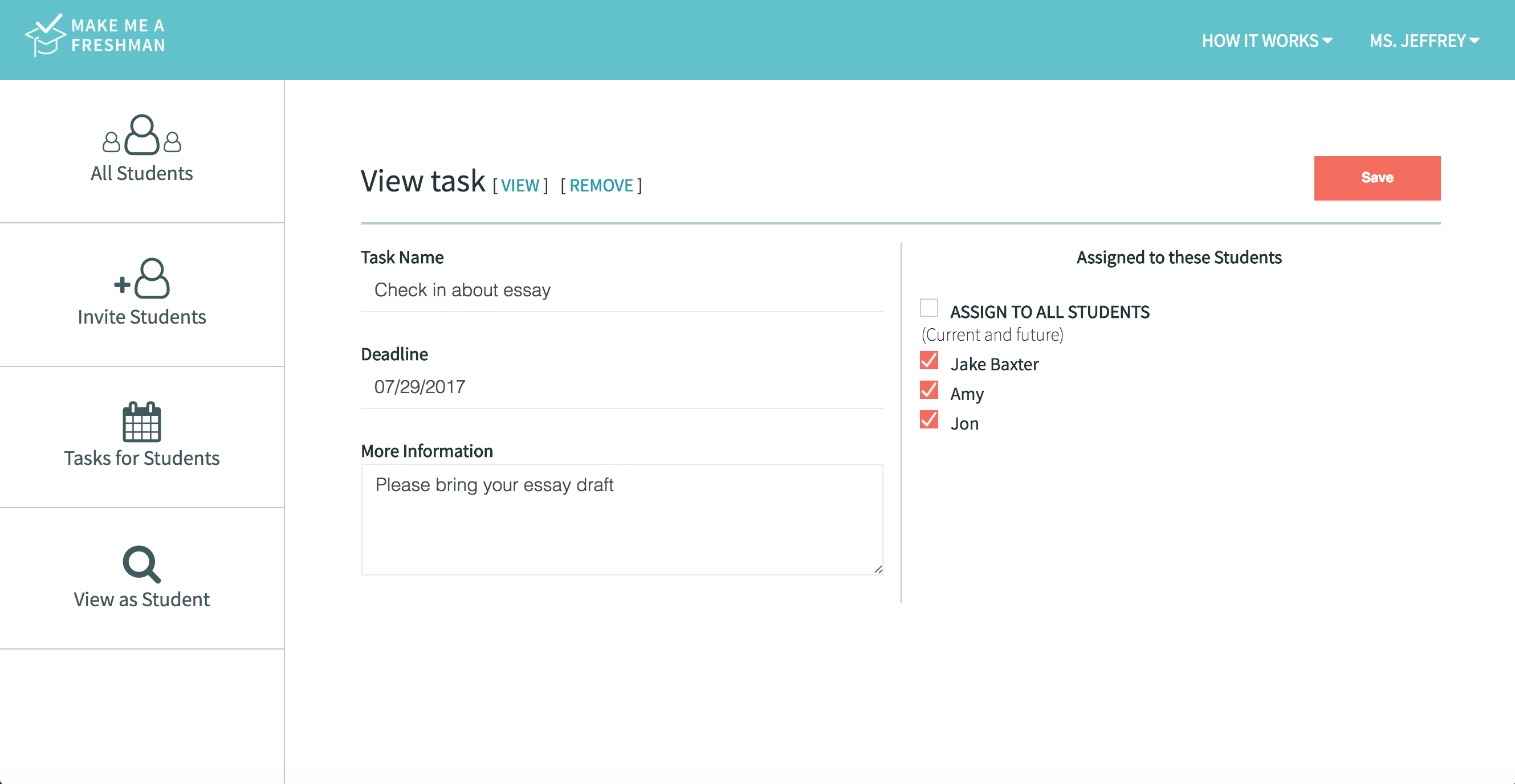Focus the Deadline date field
Image resolution: width=1515 pixels, height=784 pixels.
click(x=622, y=387)
